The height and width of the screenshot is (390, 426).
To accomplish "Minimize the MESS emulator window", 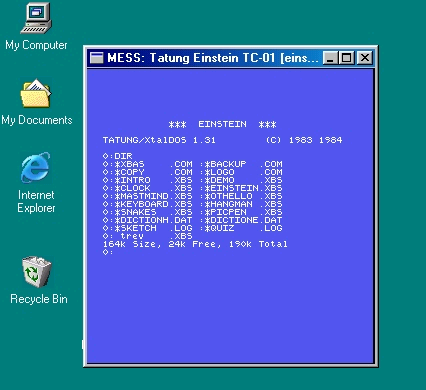I will coord(330,58).
